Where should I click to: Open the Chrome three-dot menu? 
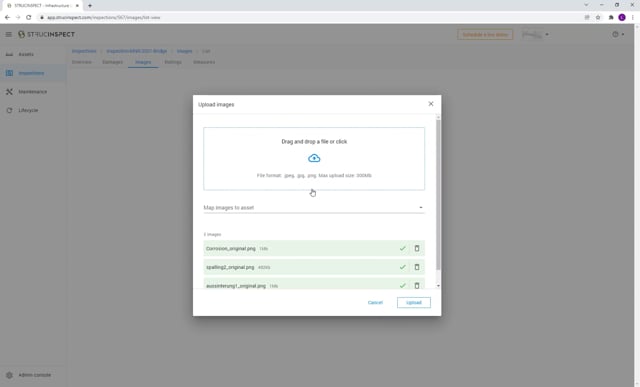coord(633,17)
